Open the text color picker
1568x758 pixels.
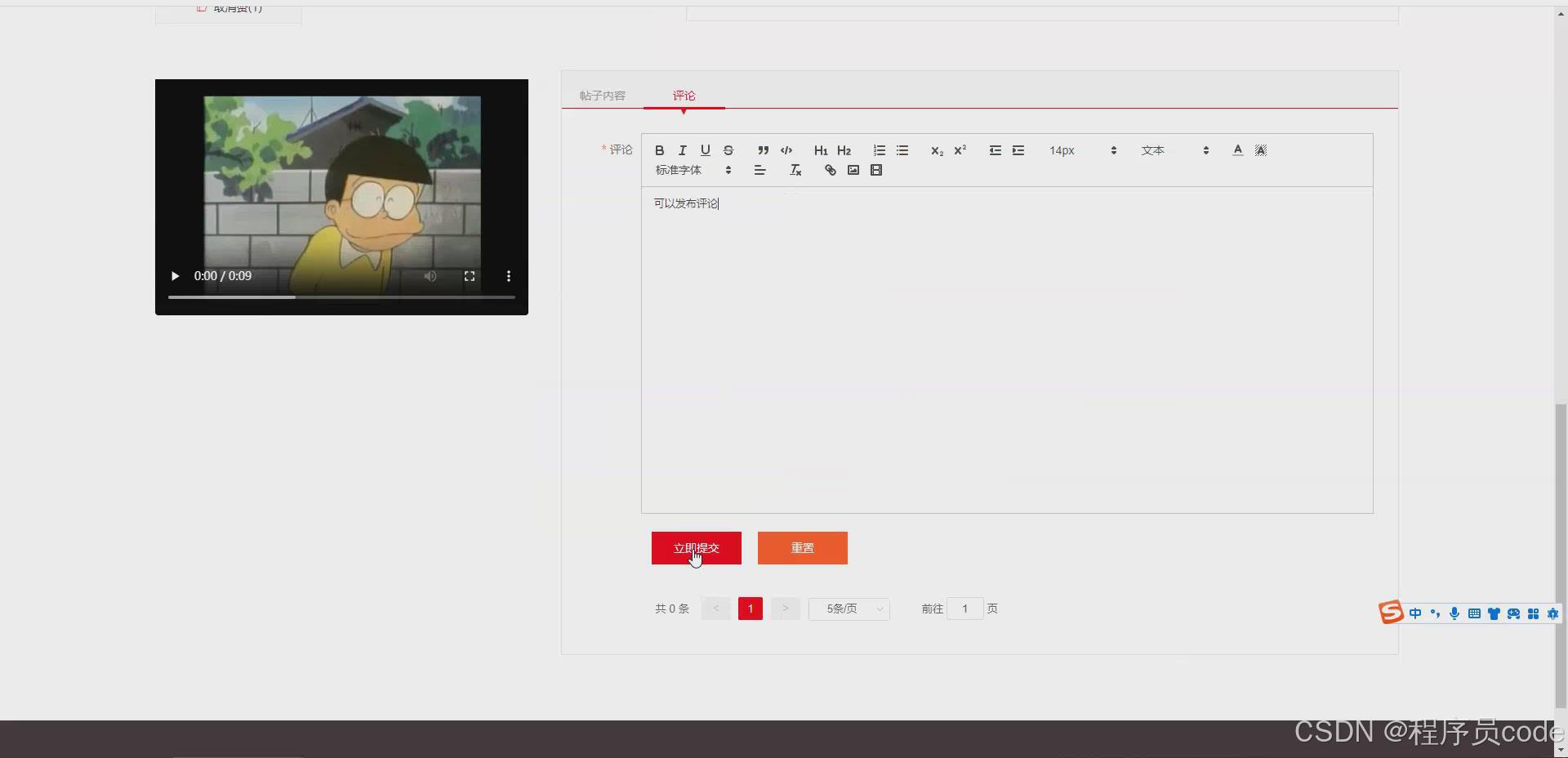click(1238, 150)
